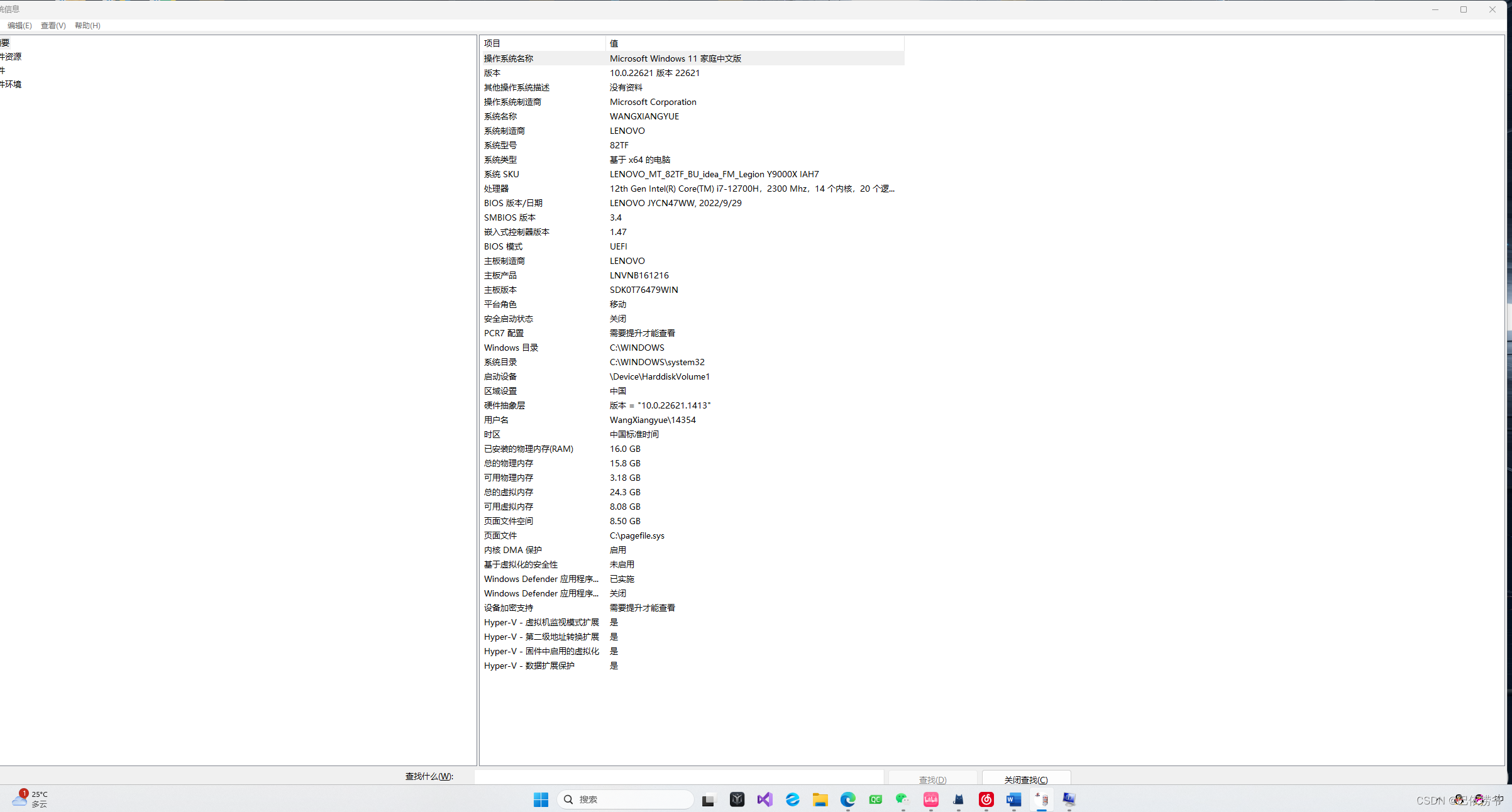Viewport: 1512px width, 812px height.
Task: Open the weather widget showing 25°C
Action: pos(30,799)
